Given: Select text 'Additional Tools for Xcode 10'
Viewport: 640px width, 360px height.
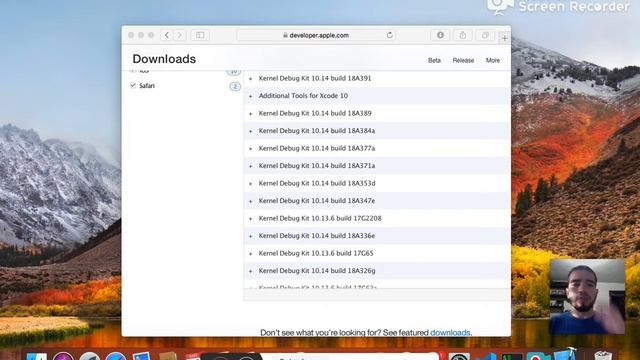Looking at the screenshot, I should [303, 96].
